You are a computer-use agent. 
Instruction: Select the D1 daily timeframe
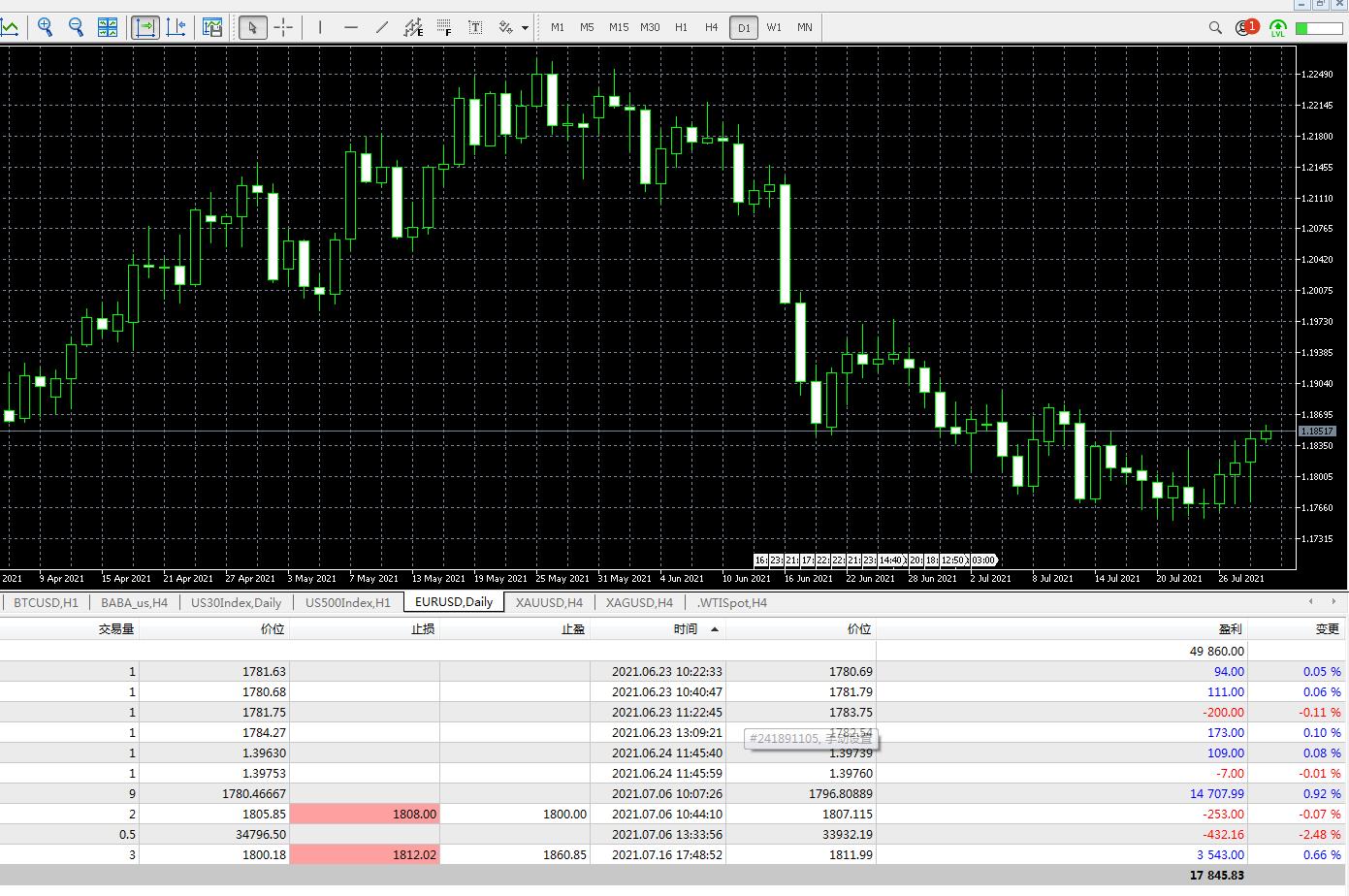[744, 27]
